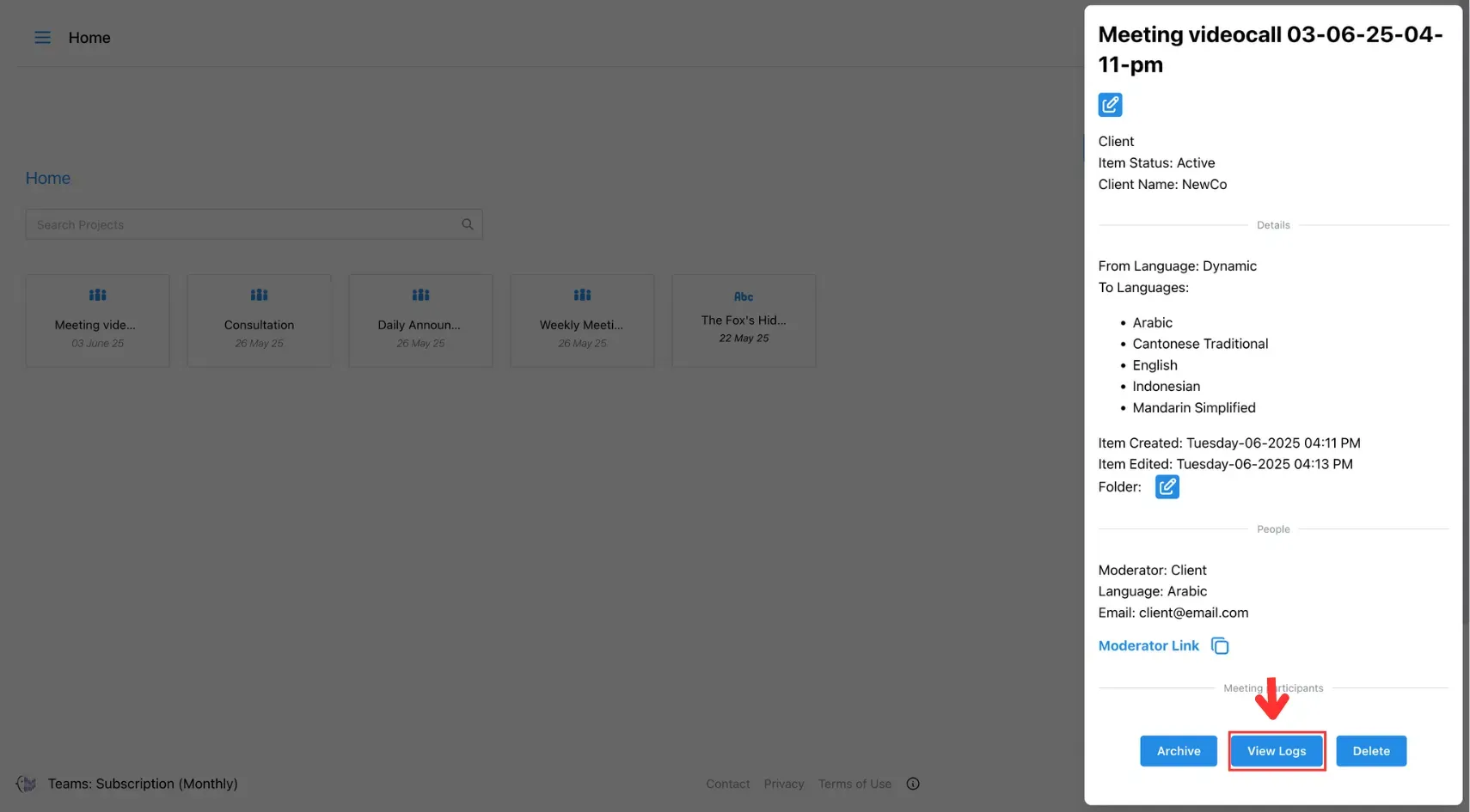Select the Weekly Meeti... project card title

[x=581, y=325]
